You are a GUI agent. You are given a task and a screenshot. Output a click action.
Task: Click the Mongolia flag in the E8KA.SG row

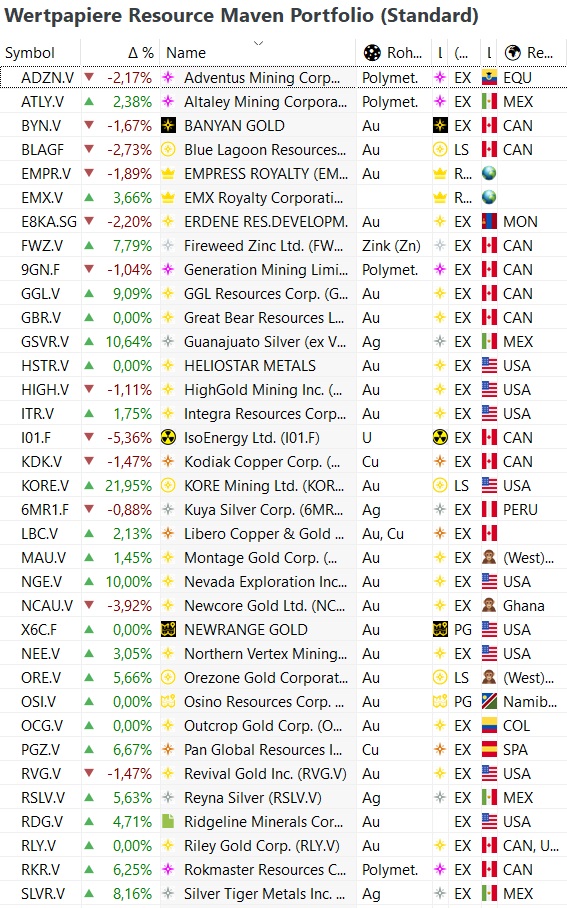pos(489,222)
